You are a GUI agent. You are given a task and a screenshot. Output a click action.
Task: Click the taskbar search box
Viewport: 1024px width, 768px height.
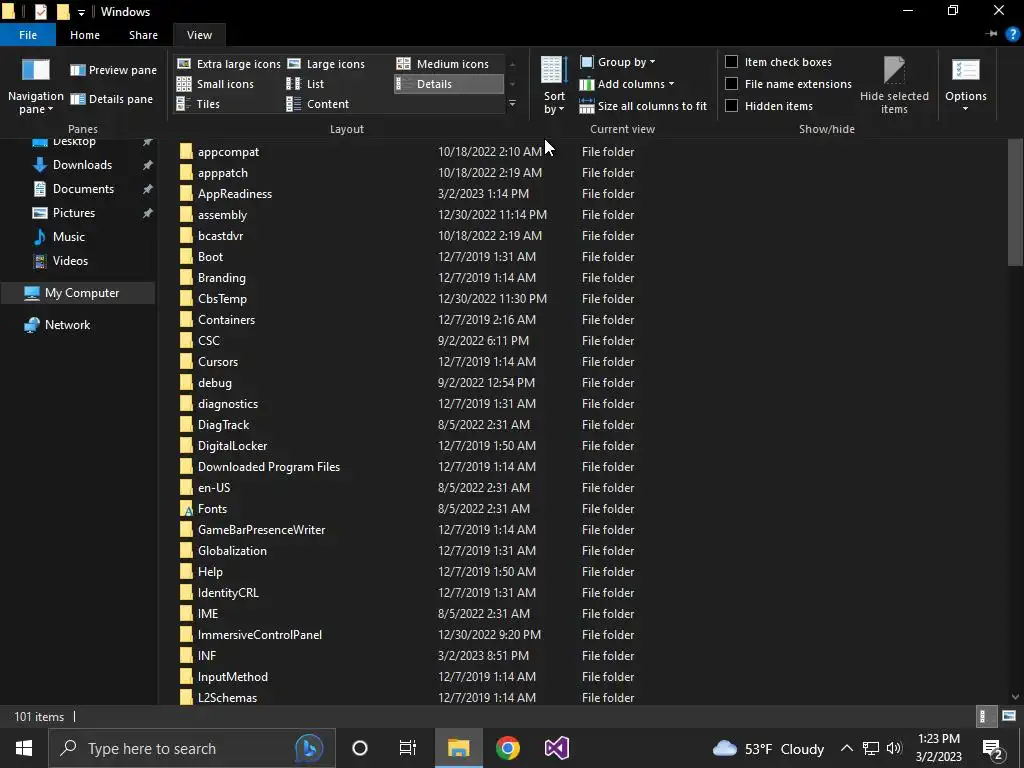192,748
